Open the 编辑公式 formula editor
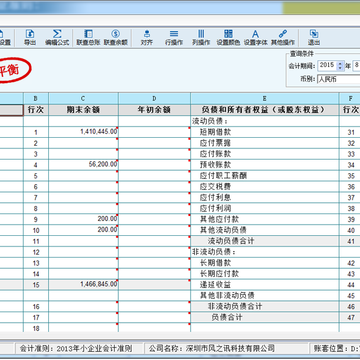Image resolution: width=360 pixels, height=360 pixels. coord(57,38)
